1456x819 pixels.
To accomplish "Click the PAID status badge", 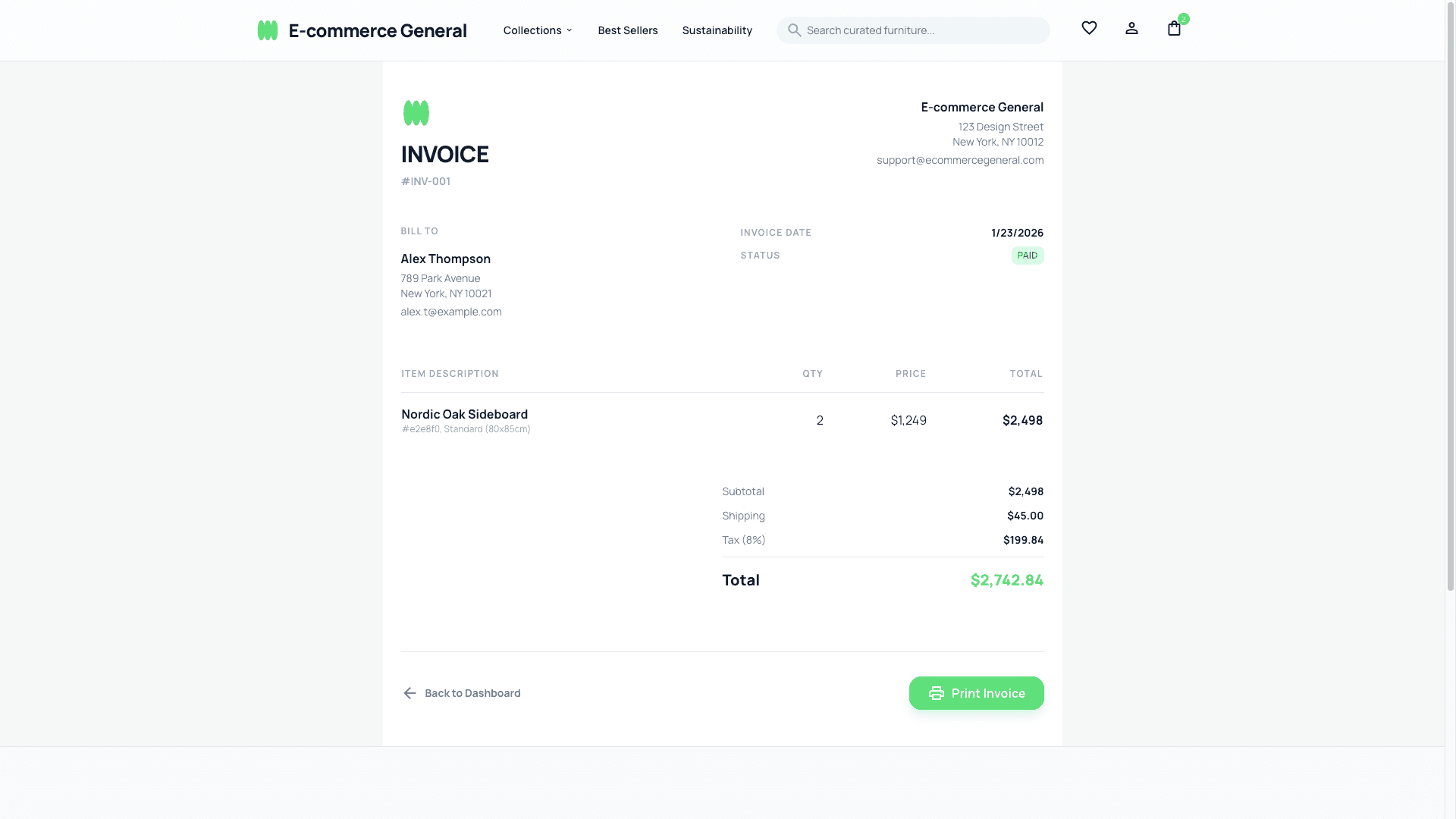I will click(1028, 256).
